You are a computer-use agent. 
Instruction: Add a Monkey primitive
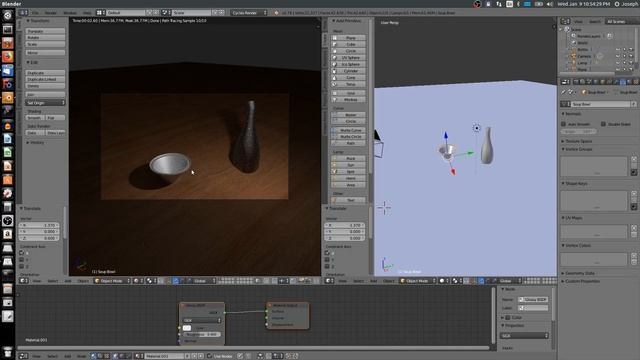[x=348, y=100]
